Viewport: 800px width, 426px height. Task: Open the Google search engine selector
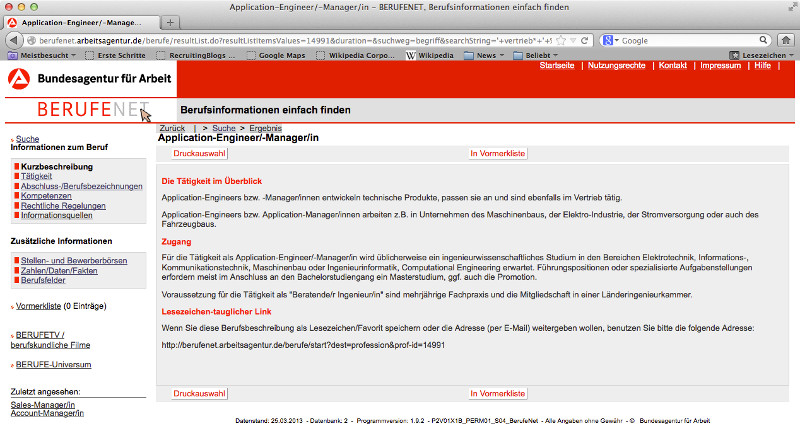pyautogui.click(x=610, y=40)
